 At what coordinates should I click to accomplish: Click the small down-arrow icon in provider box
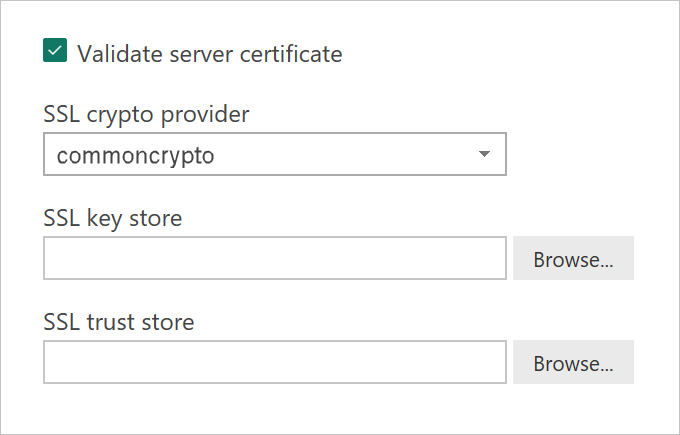484,155
